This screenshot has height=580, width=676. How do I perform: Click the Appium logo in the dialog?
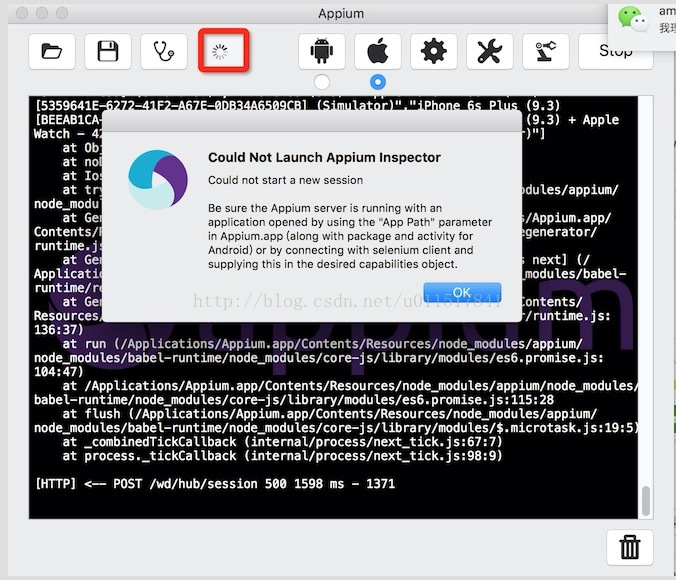(158, 180)
